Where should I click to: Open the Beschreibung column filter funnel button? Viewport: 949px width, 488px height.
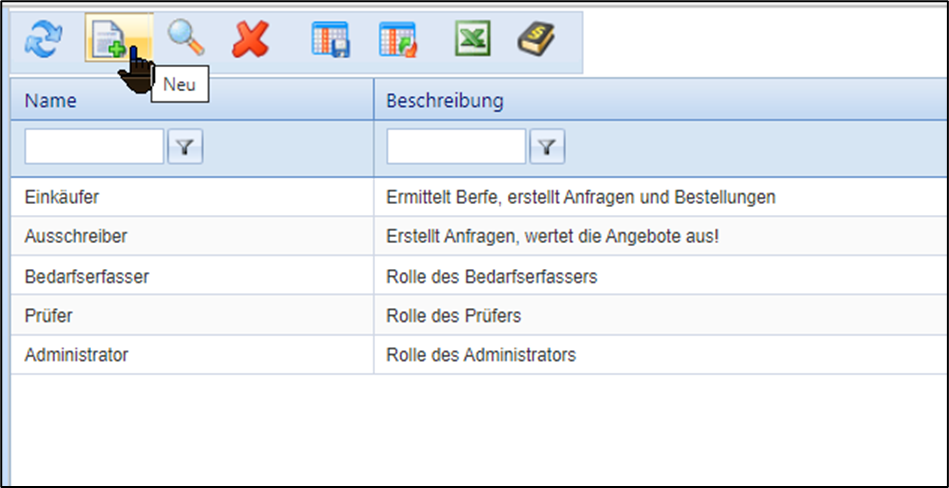547,148
